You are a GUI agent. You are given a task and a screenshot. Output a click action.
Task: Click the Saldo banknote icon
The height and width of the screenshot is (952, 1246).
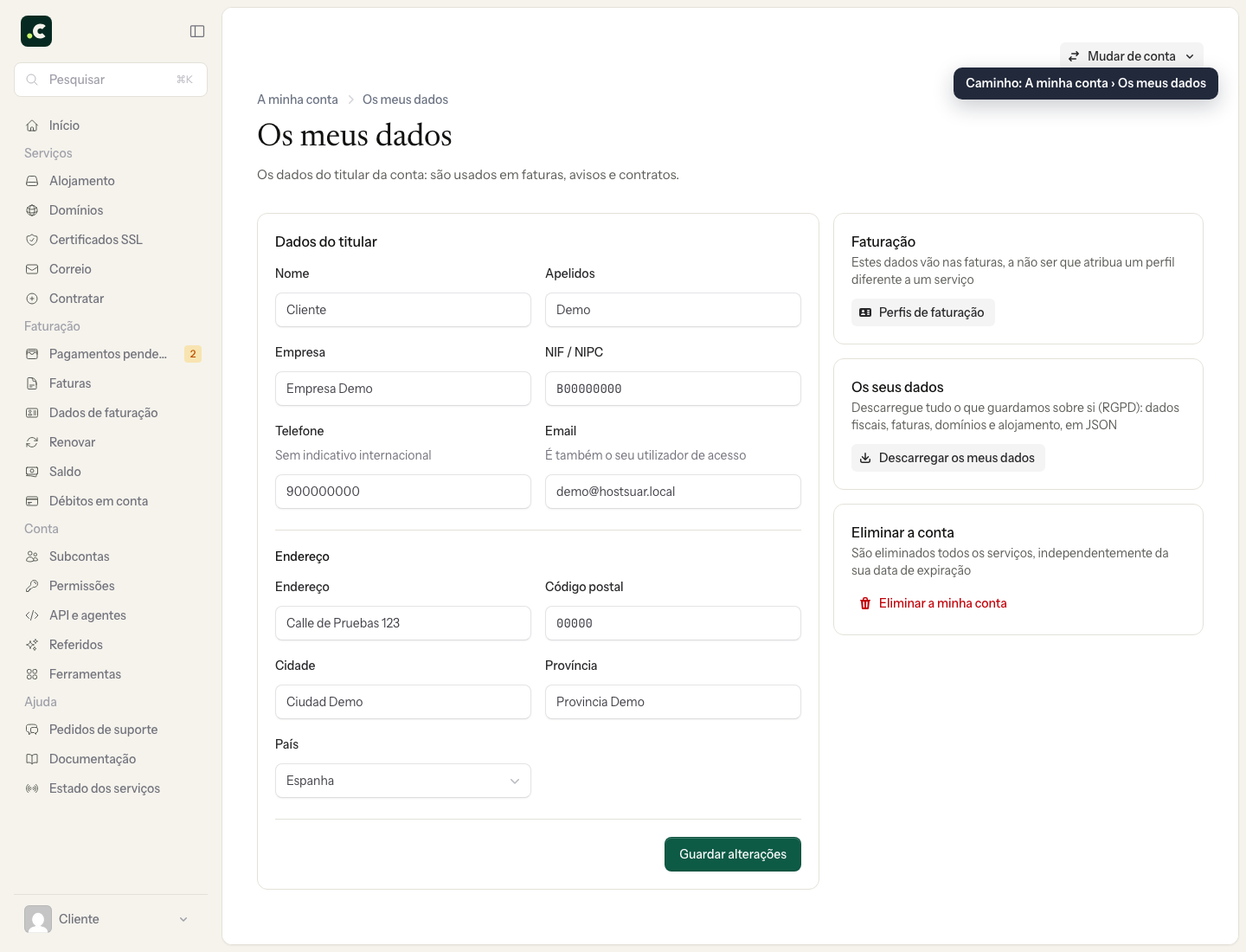point(32,472)
